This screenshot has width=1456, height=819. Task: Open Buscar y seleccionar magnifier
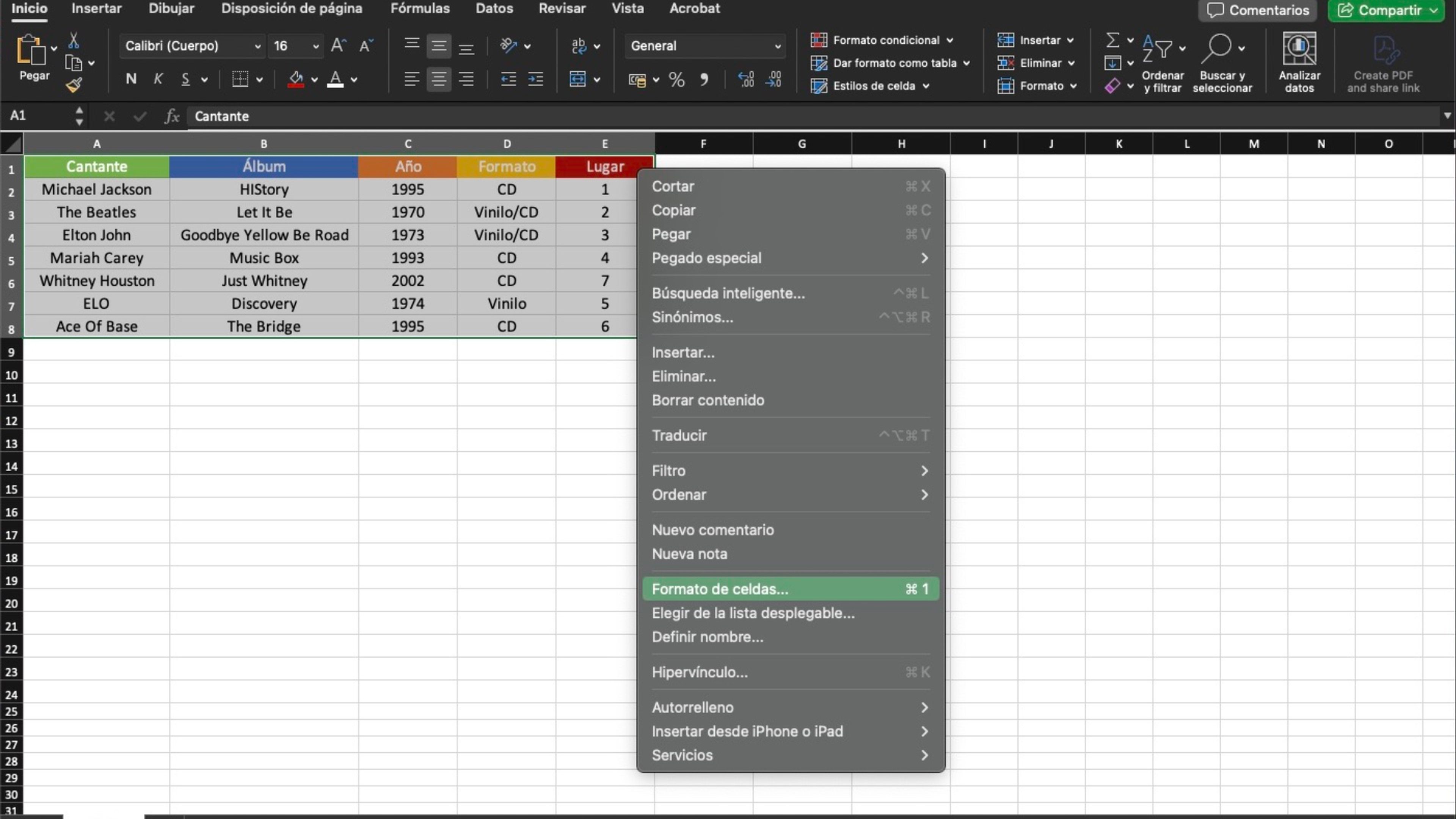[1222, 62]
